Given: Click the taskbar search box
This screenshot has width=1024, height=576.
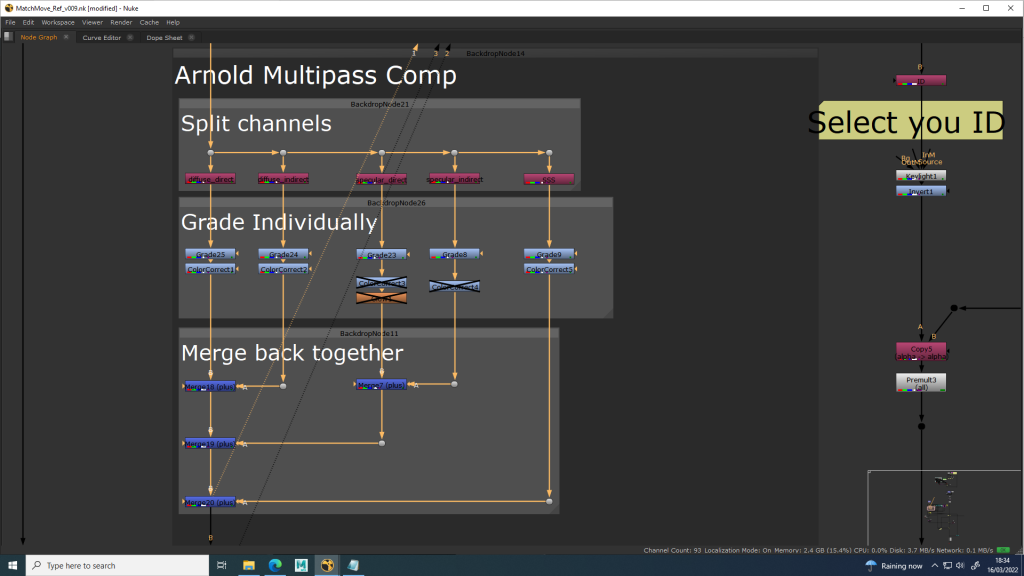Looking at the screenshot, I should [x=118, y=566].
